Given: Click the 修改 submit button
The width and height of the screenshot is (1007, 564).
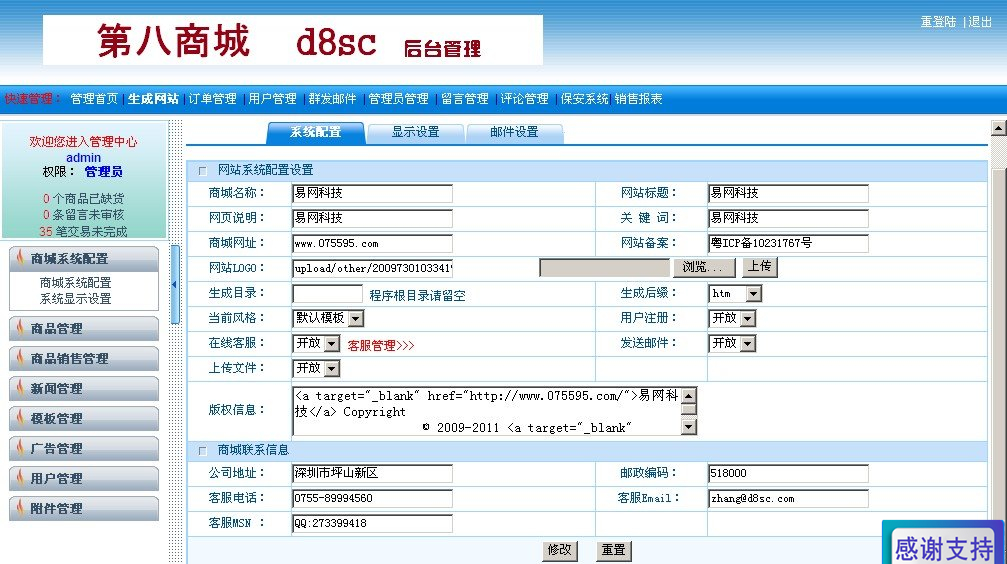Looking at the screenshot, I should (x=559, y=551).
